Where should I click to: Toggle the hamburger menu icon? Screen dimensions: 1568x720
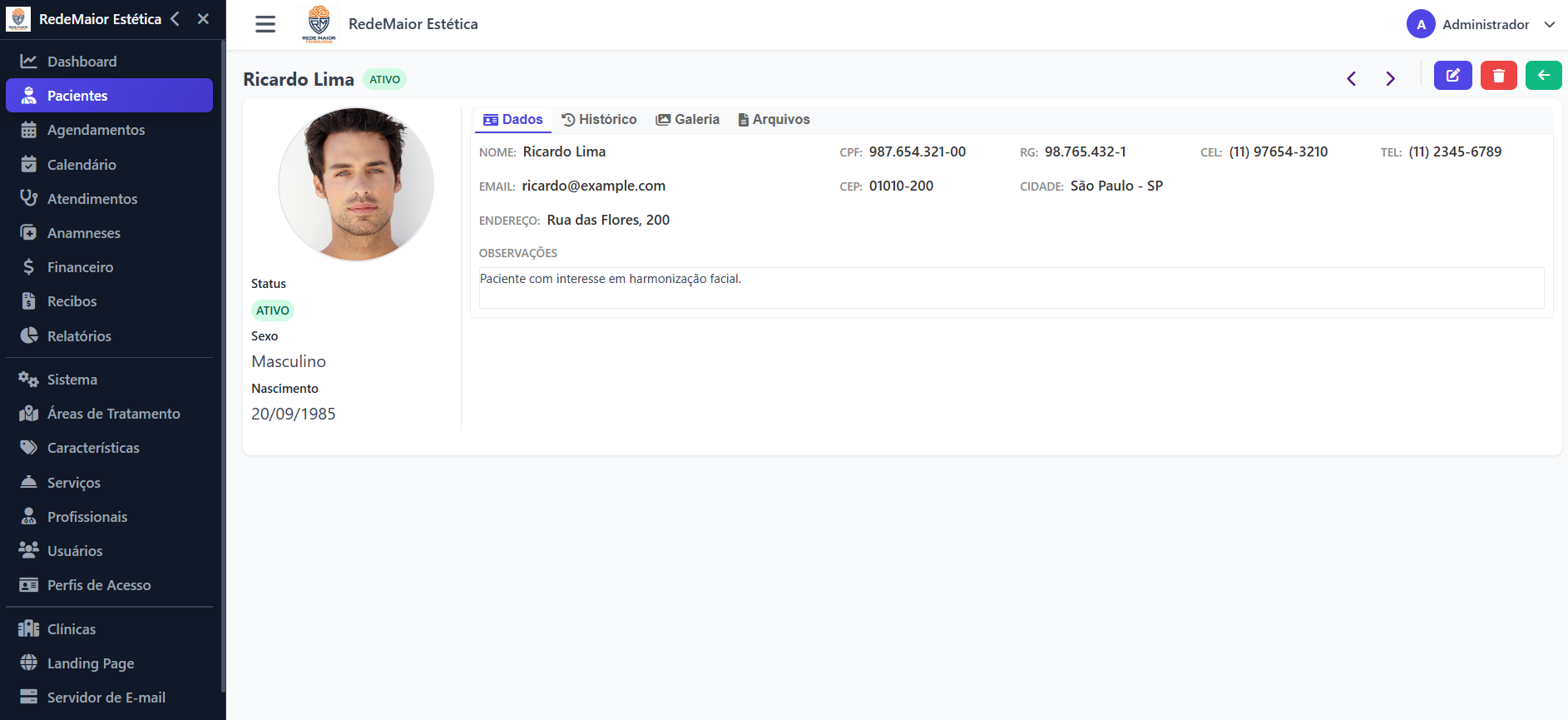[x=265, y=24]
